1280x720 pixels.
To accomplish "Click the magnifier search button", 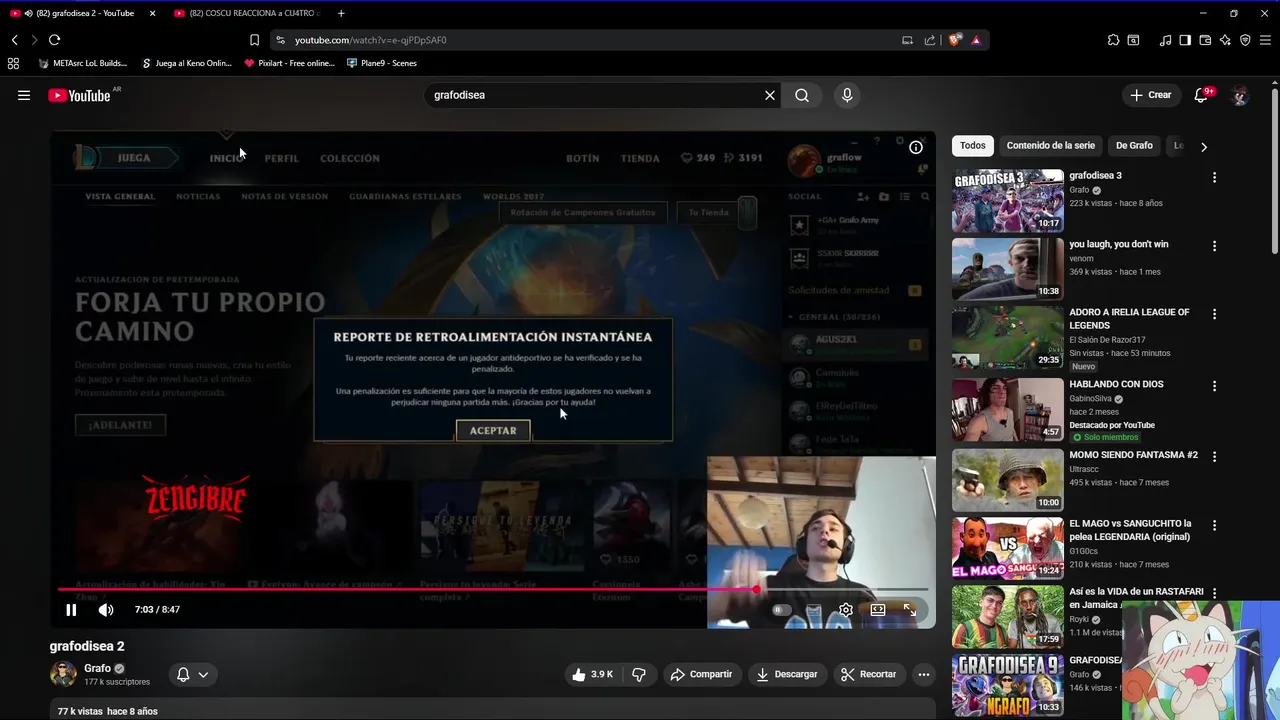I will coord(802,95).
